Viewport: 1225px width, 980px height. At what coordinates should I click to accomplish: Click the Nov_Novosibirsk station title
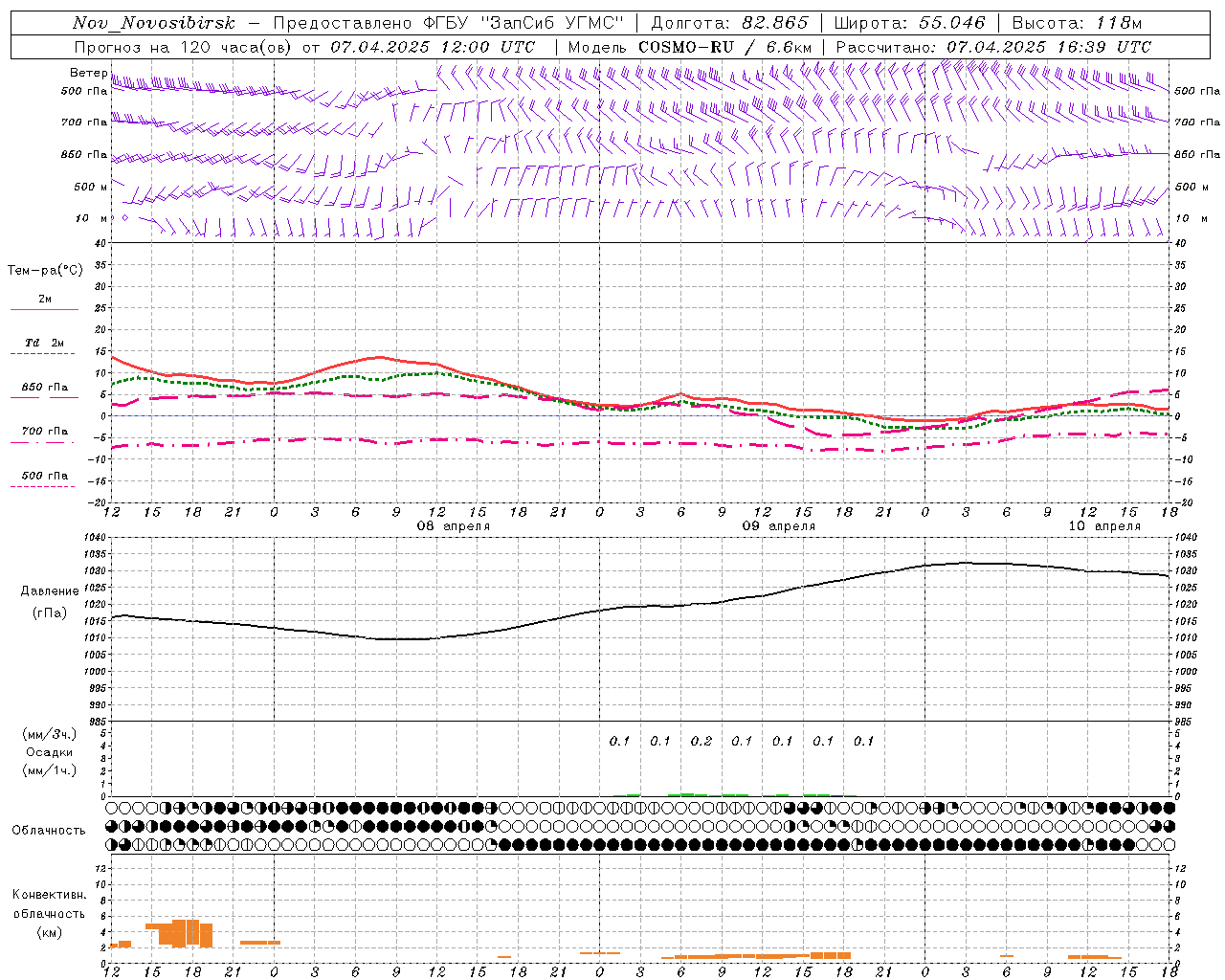click(x=154, y=23)
